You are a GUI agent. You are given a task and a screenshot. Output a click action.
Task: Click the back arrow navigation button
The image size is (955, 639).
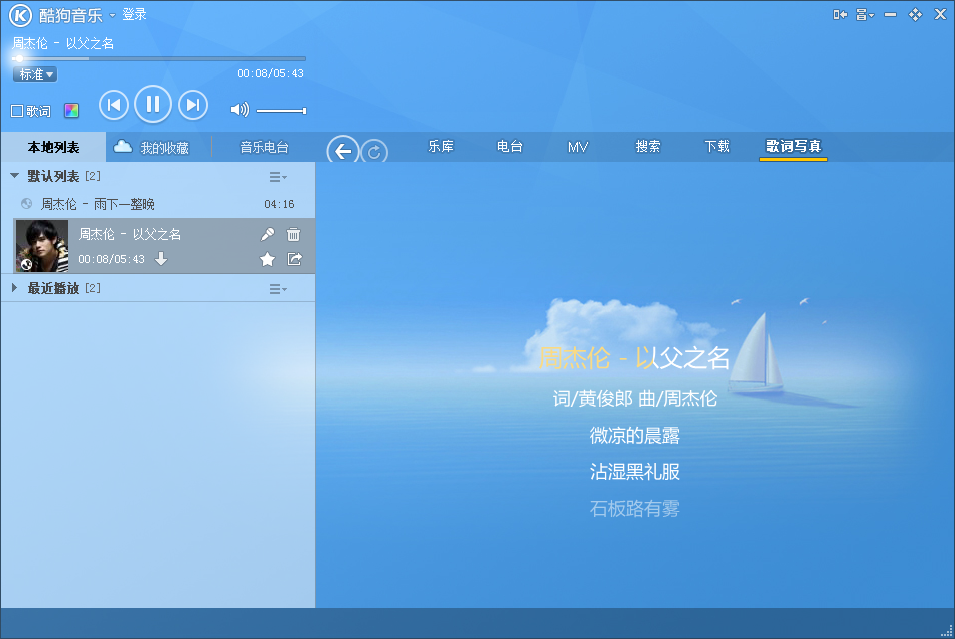tap(342, 150)
